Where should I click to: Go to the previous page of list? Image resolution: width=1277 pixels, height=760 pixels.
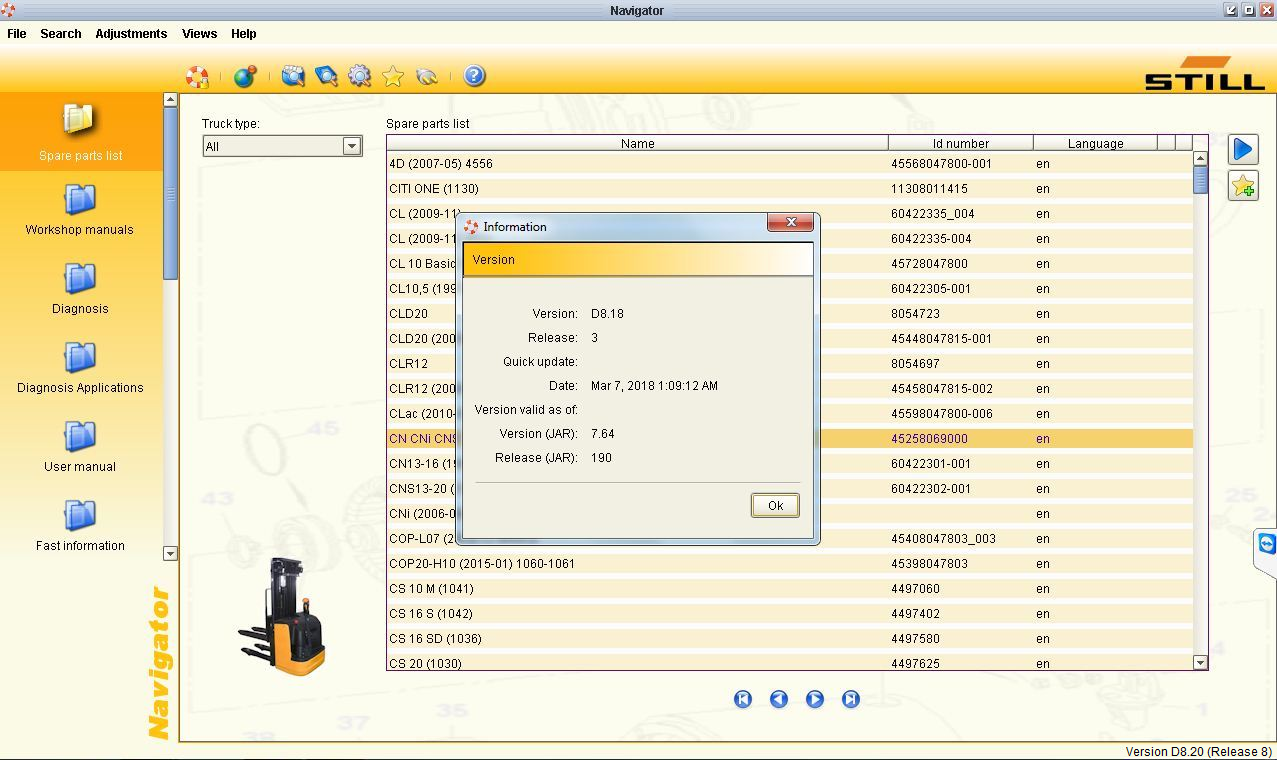[779, 699]
